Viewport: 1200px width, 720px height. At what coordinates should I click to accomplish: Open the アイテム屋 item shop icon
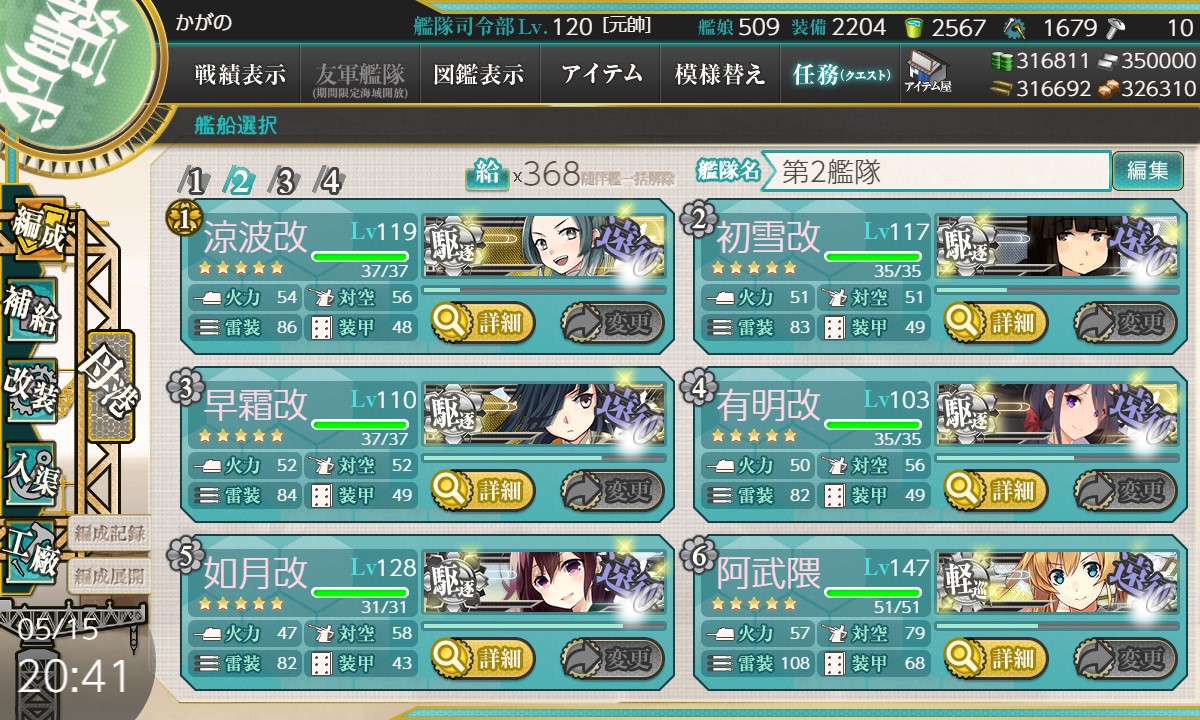tap(927, 74)
